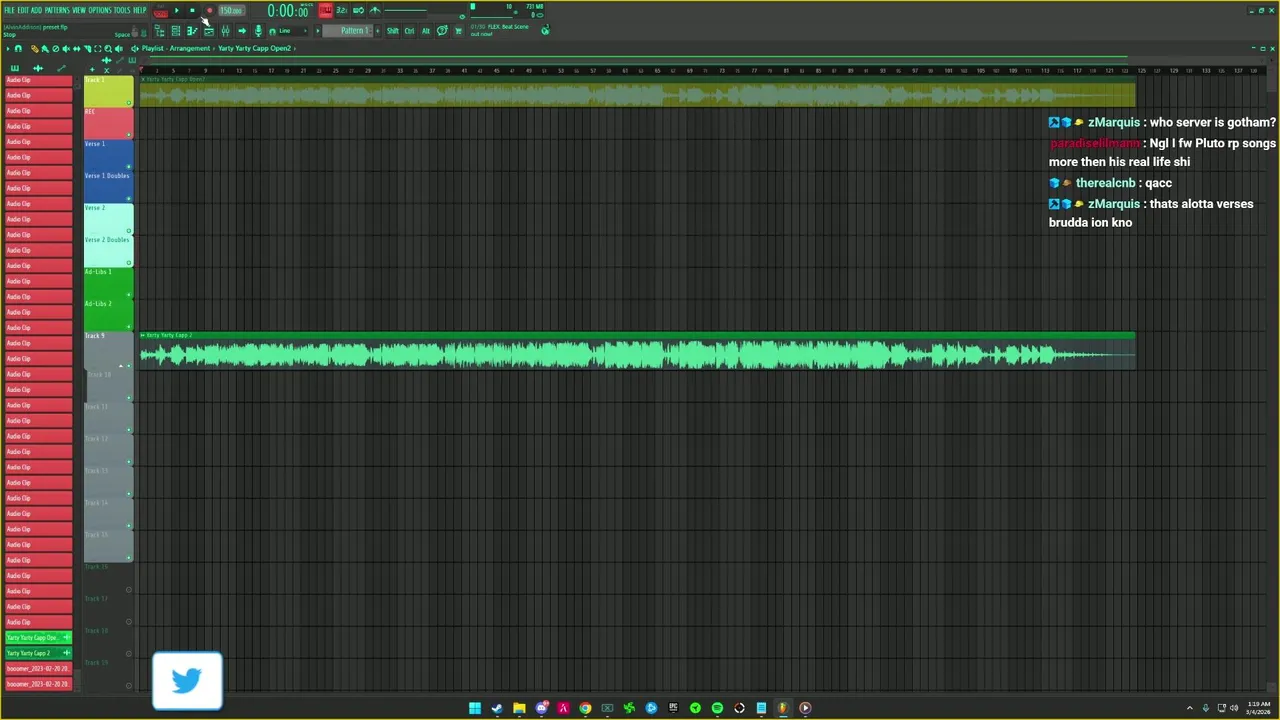Screen dimensions: 1280x720
Task: Click the playlist magnet snap icon
Action: tap(18, 48)
